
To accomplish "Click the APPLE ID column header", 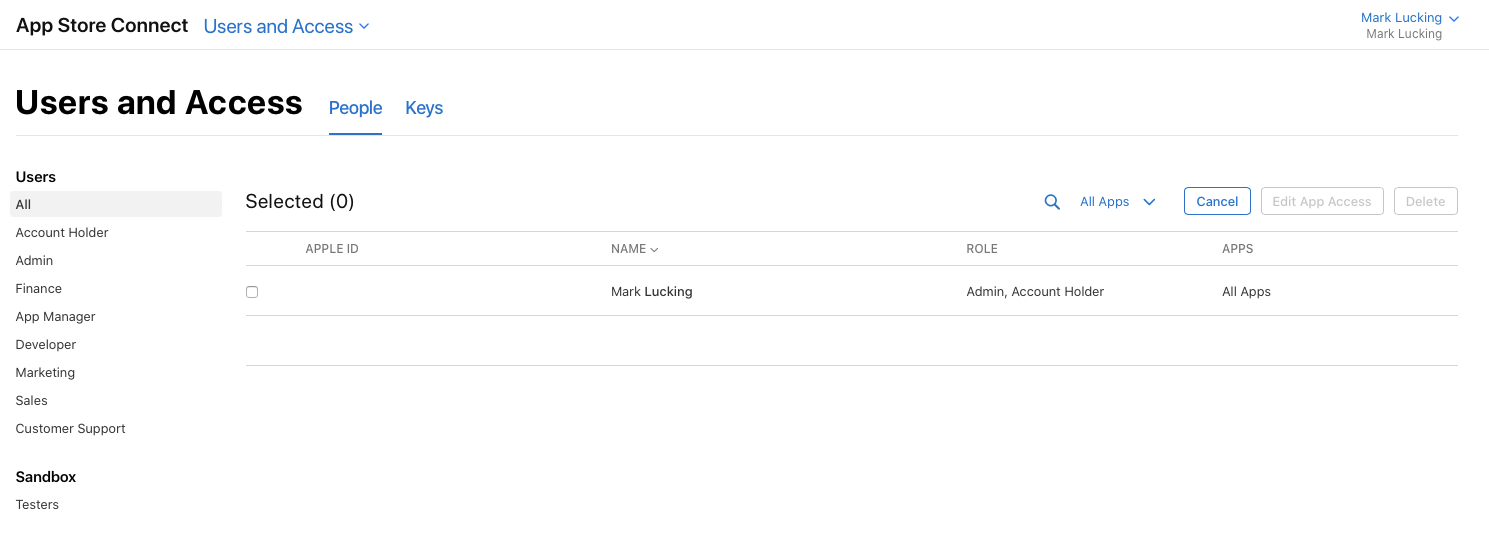I will (332, 249).
